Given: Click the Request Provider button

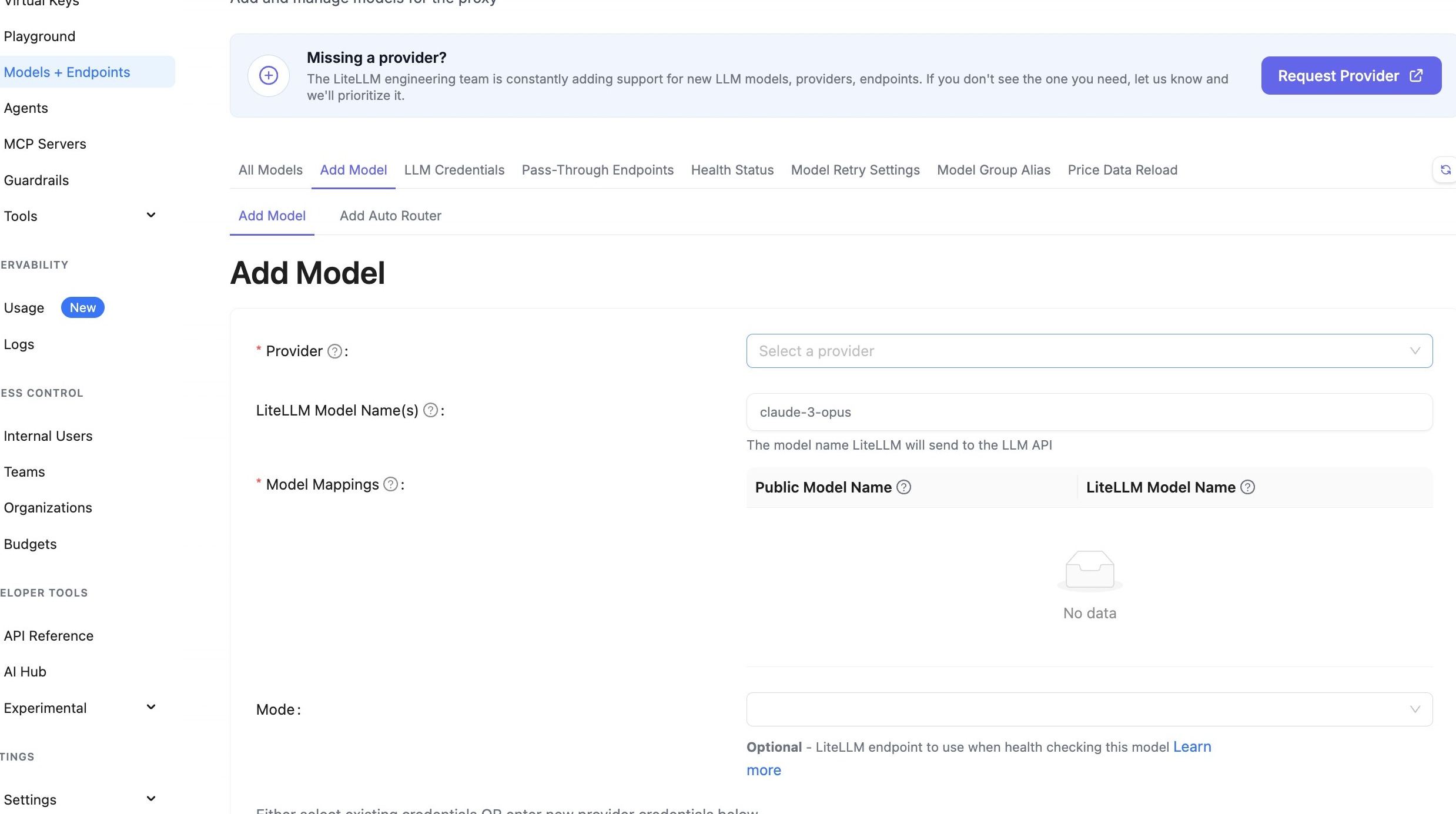Looking at the screenshot, I should coord(1351,76).
